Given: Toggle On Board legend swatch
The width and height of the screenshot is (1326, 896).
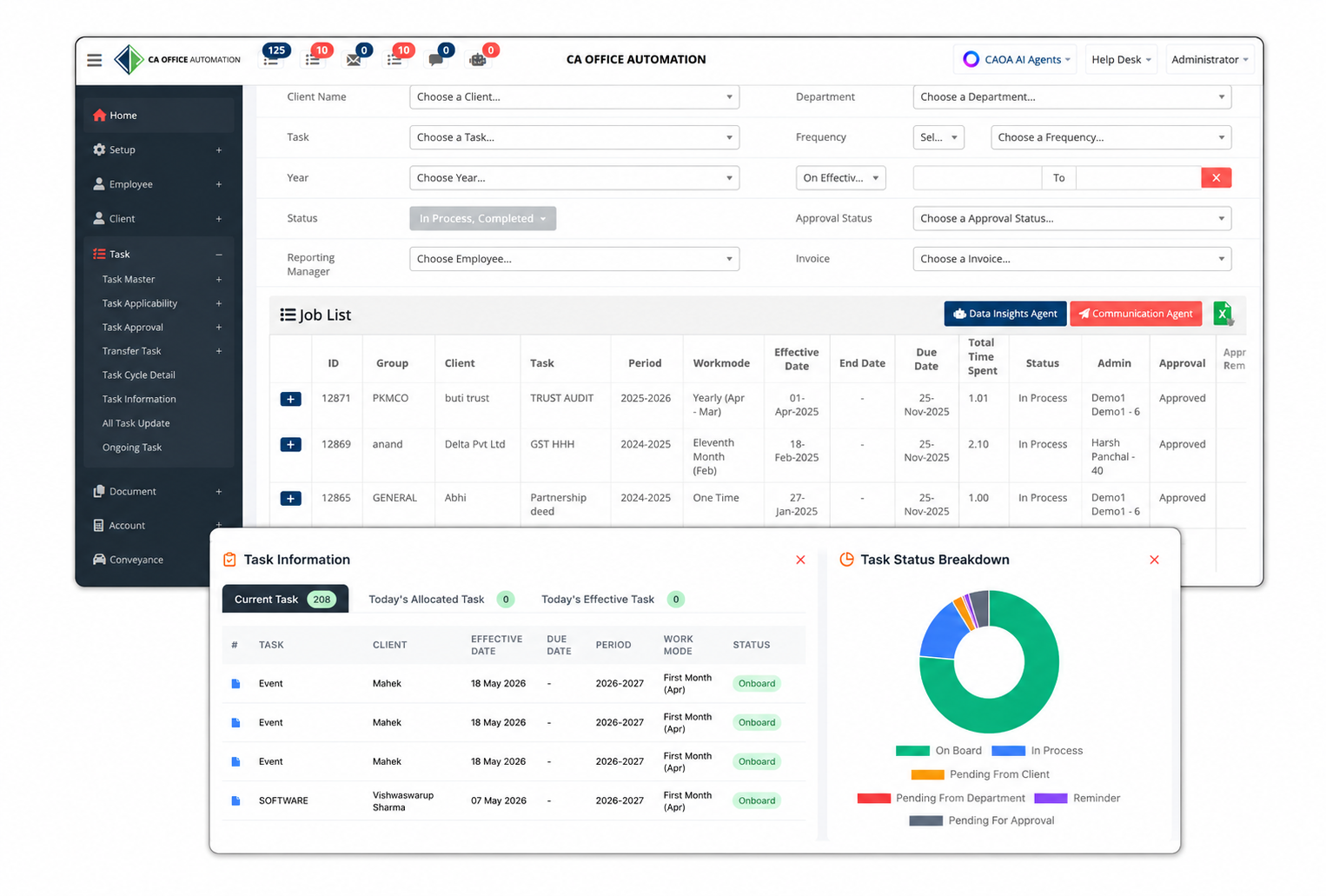Looking at the screenshot, I should [x=912, y=751].
